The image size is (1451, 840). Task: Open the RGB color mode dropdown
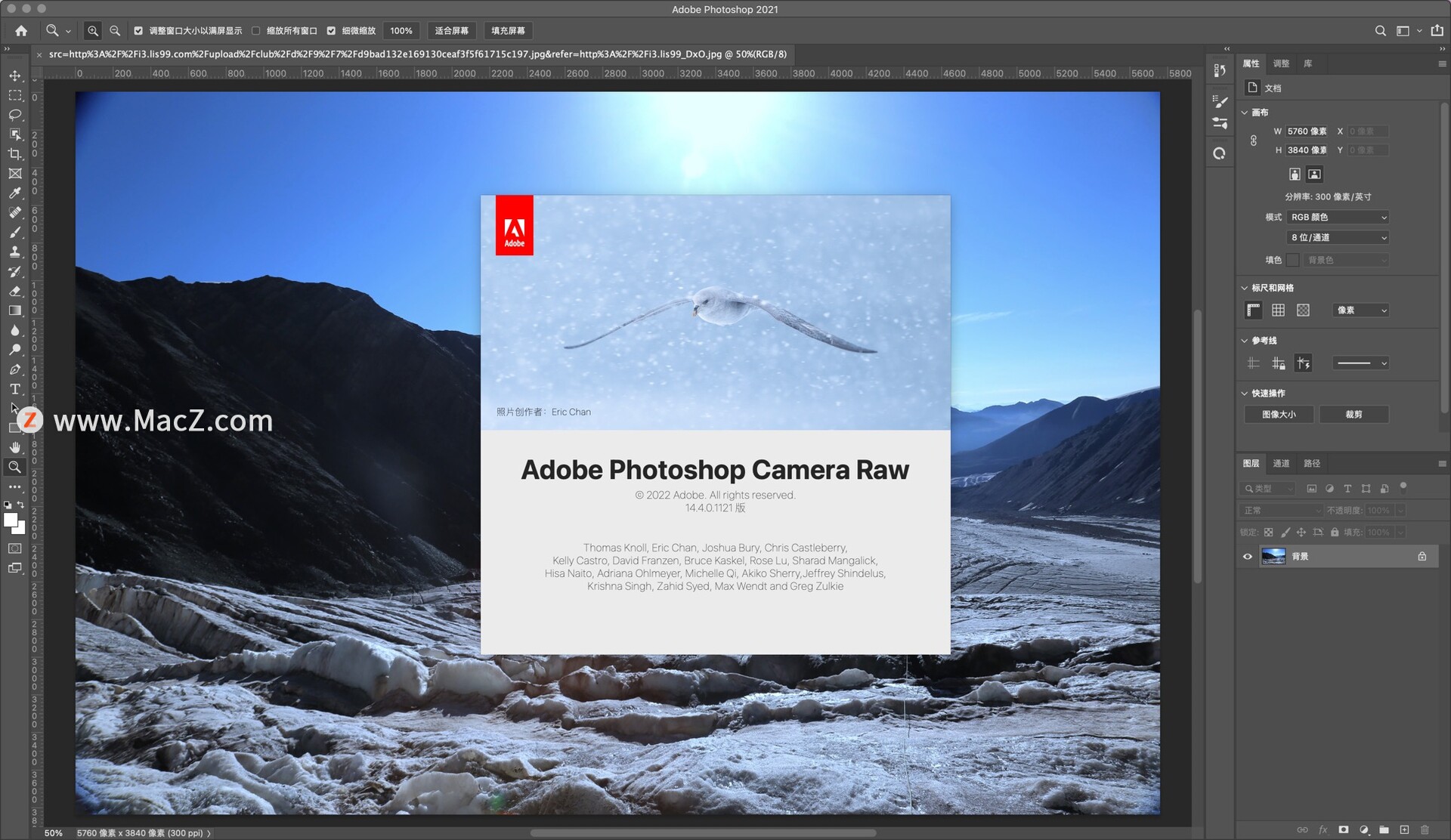pyautogui.click(x=1338, y=218)
